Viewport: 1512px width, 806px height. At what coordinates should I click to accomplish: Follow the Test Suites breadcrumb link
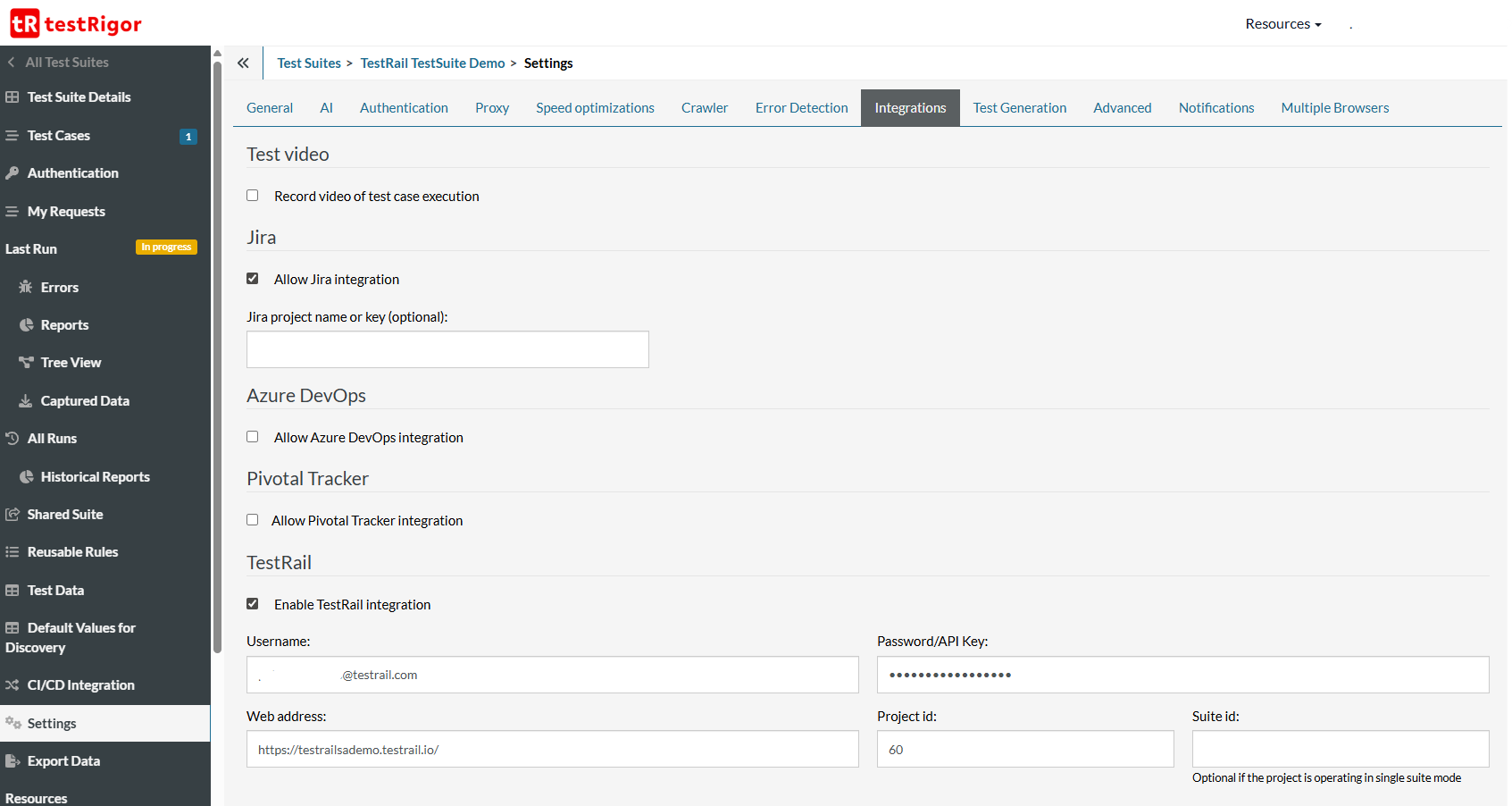(309, 63)
